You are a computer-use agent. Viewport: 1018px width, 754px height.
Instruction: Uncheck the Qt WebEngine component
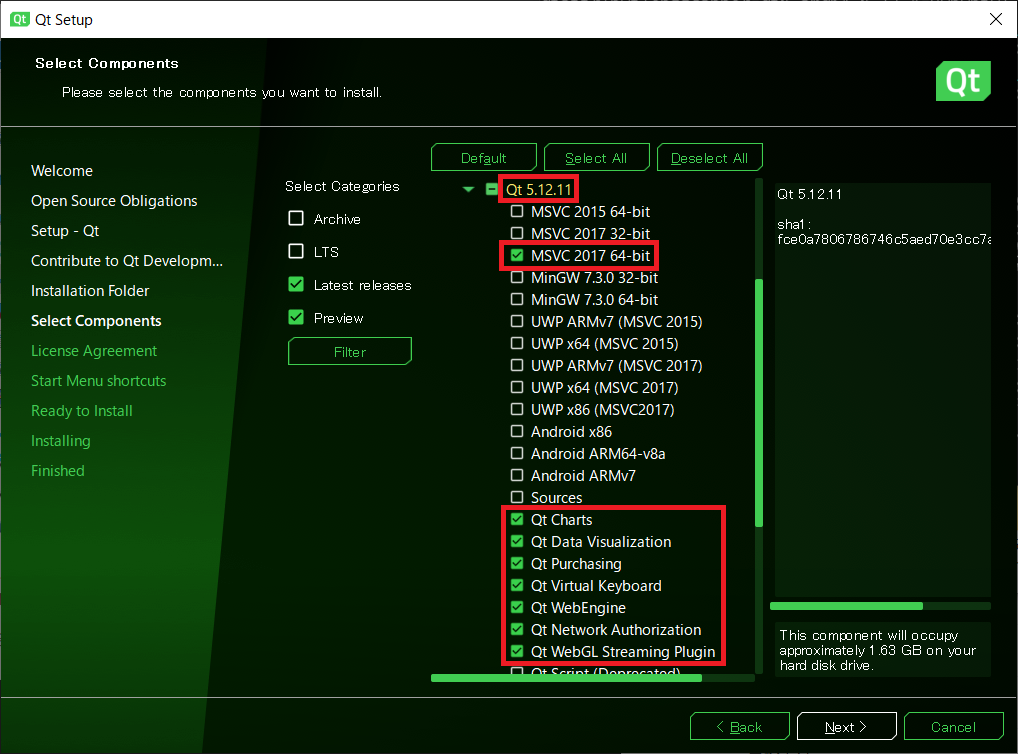tap(517, 608)
